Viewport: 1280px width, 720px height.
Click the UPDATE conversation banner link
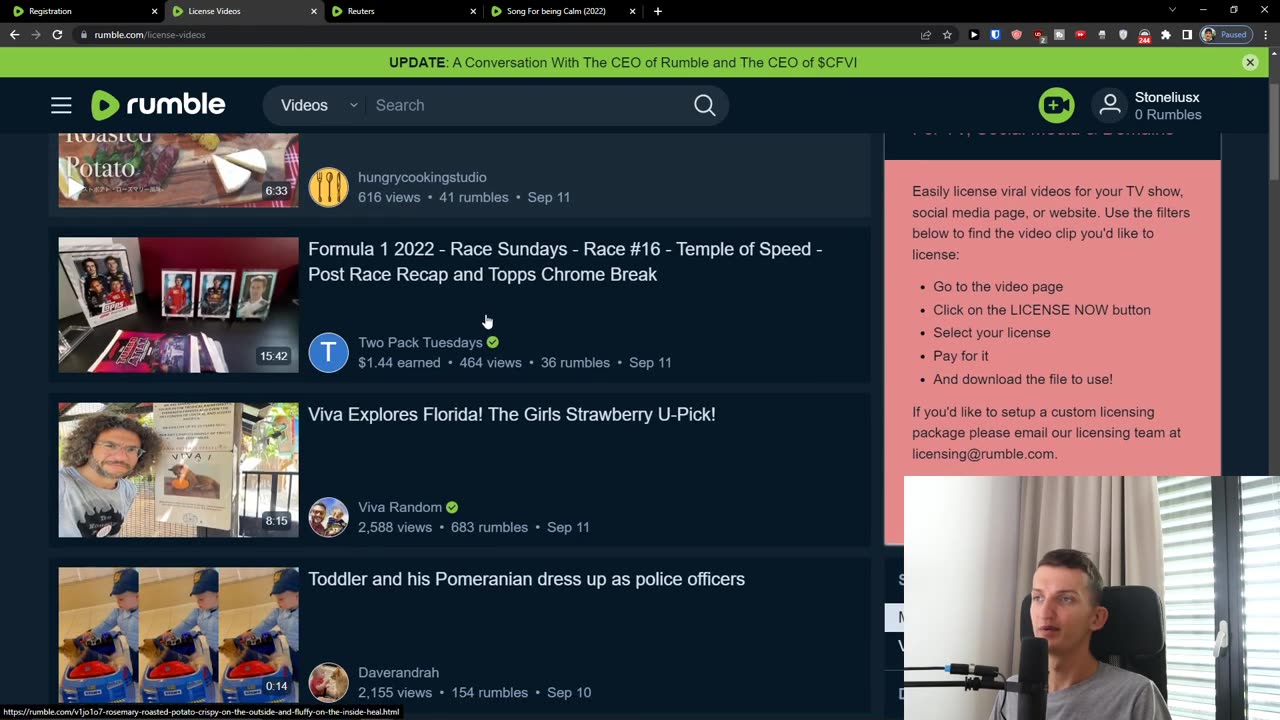coord(623,62)
